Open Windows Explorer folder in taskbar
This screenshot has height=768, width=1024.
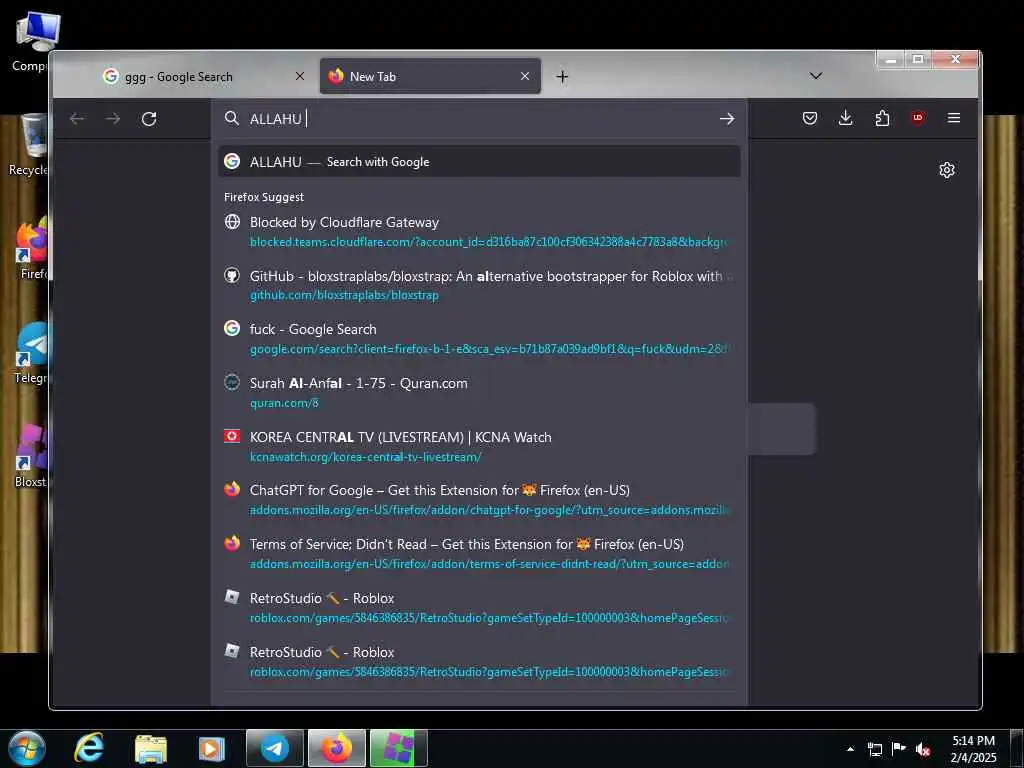click(151, 749)
